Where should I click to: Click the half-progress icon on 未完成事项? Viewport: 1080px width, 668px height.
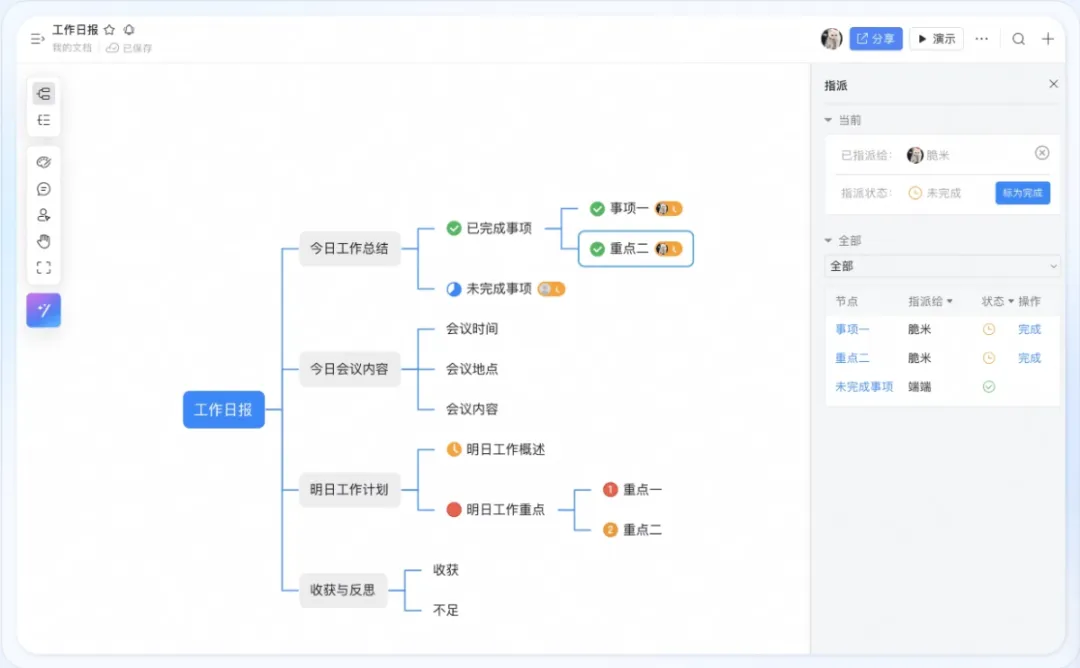(x=453, y=289)
